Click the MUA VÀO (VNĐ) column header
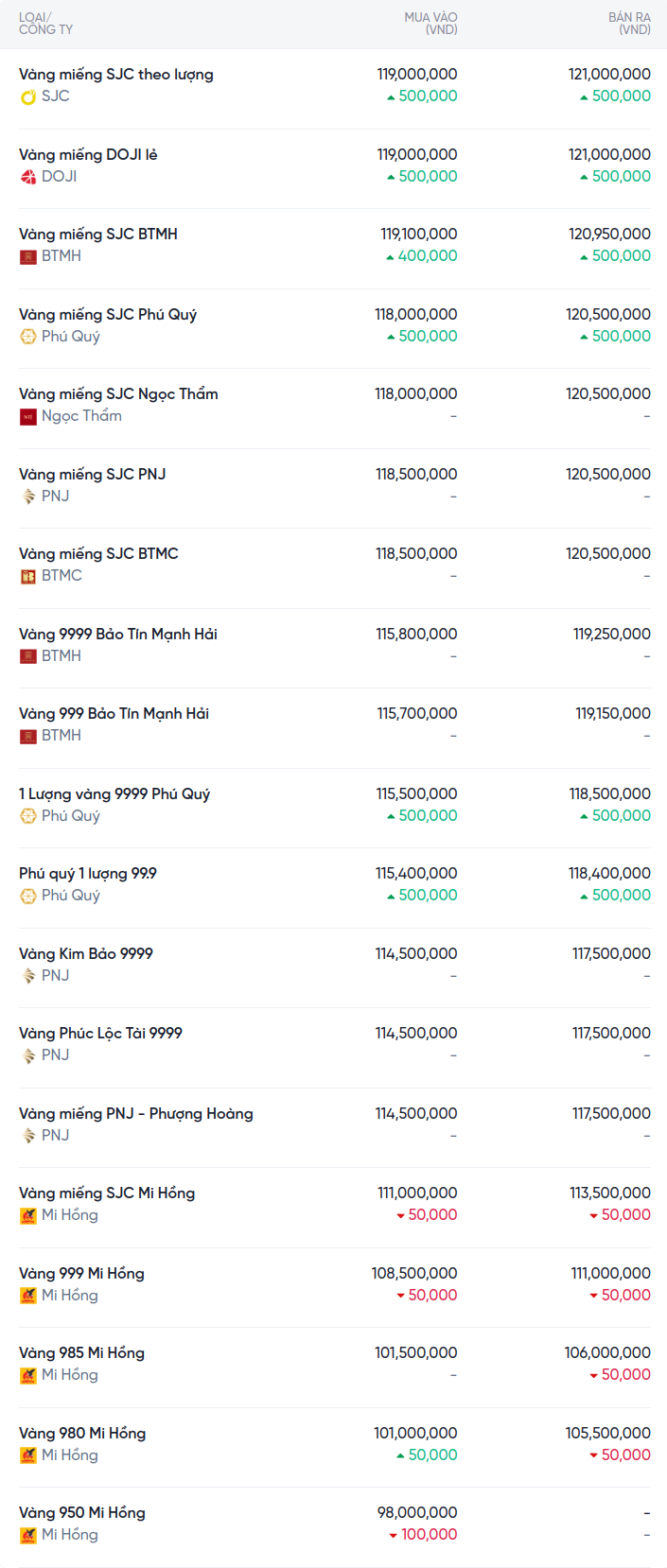The height and width of the screenshot is (1568, 667). (430, 24)
